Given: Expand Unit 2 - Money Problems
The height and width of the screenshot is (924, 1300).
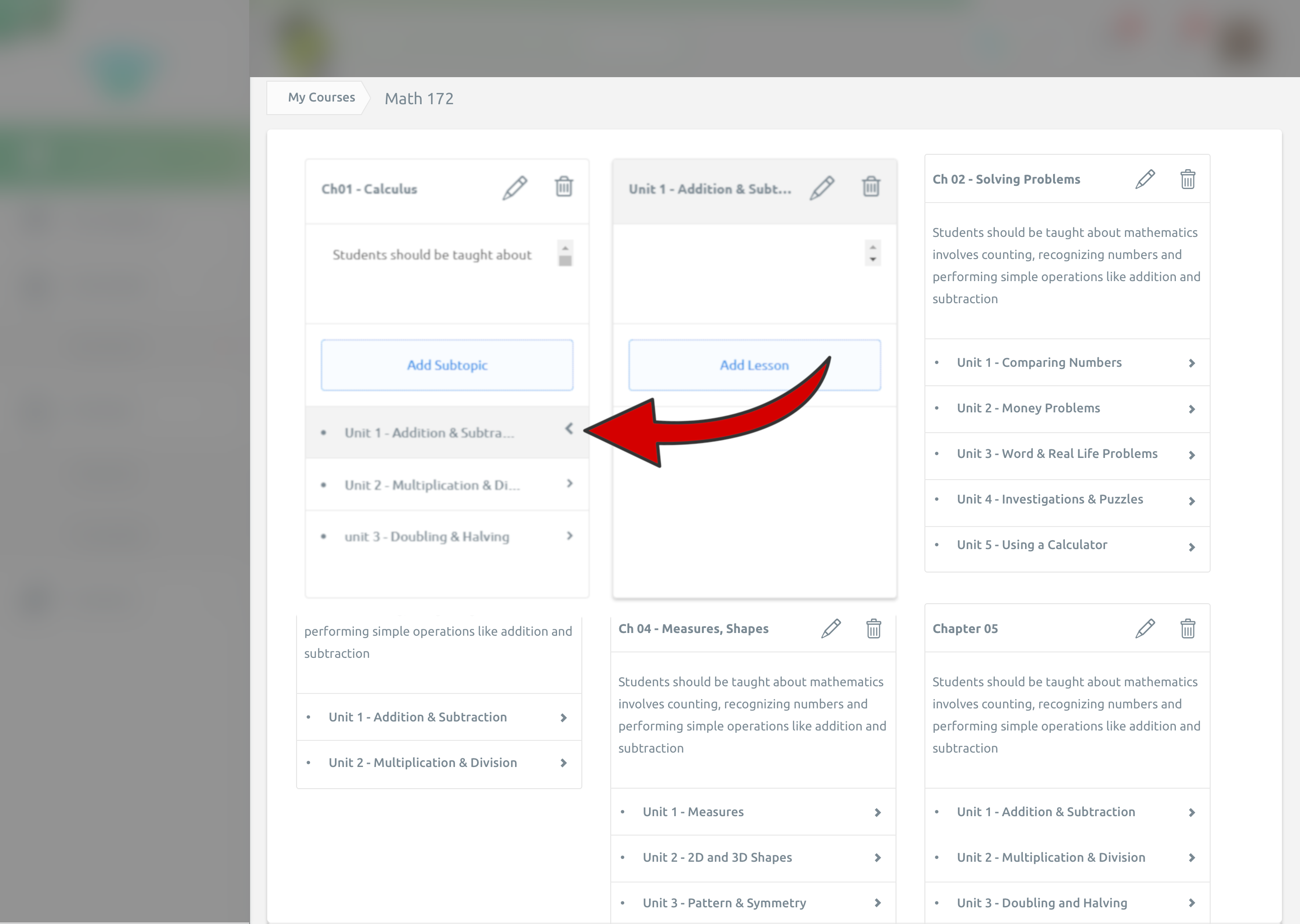Looking at the screenshot, I should [x=1191, y=409].
